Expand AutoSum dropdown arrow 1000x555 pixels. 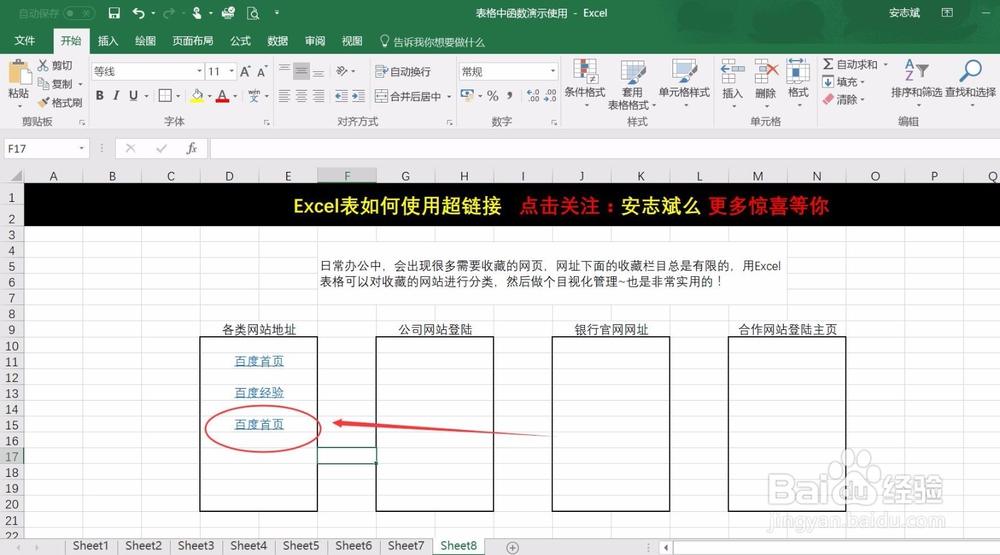coord(885,64)
